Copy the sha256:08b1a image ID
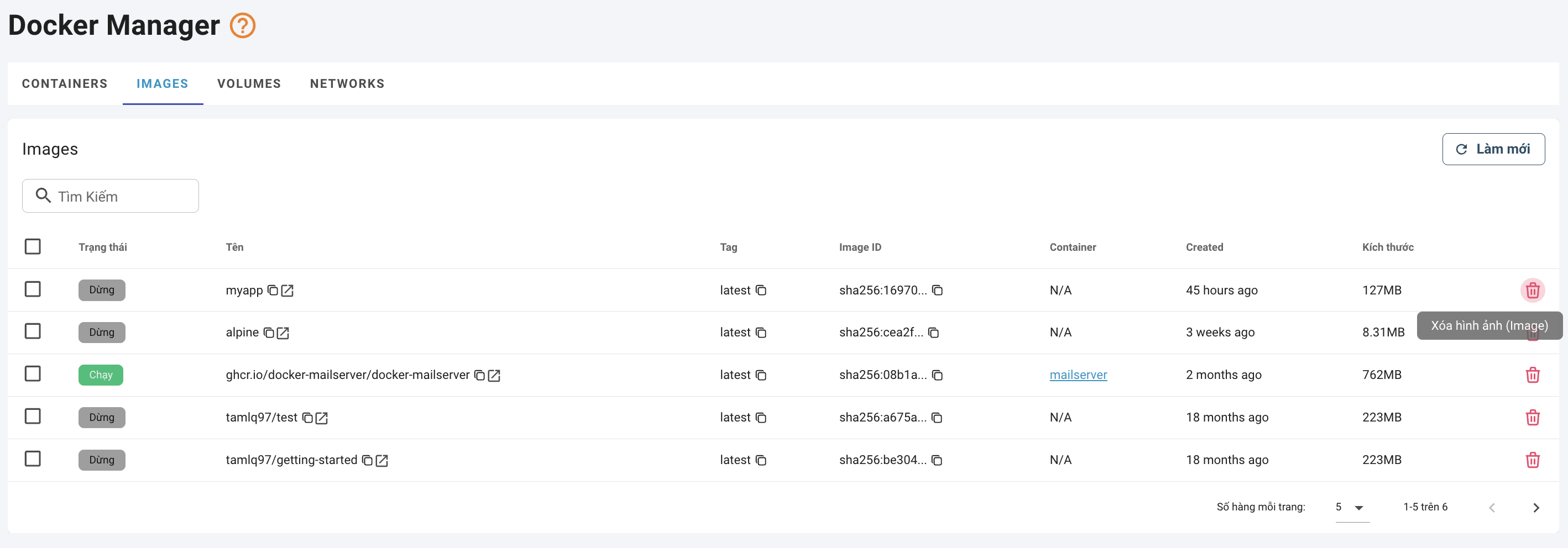This screenshot has width=1568, height=548. [937, 375]
